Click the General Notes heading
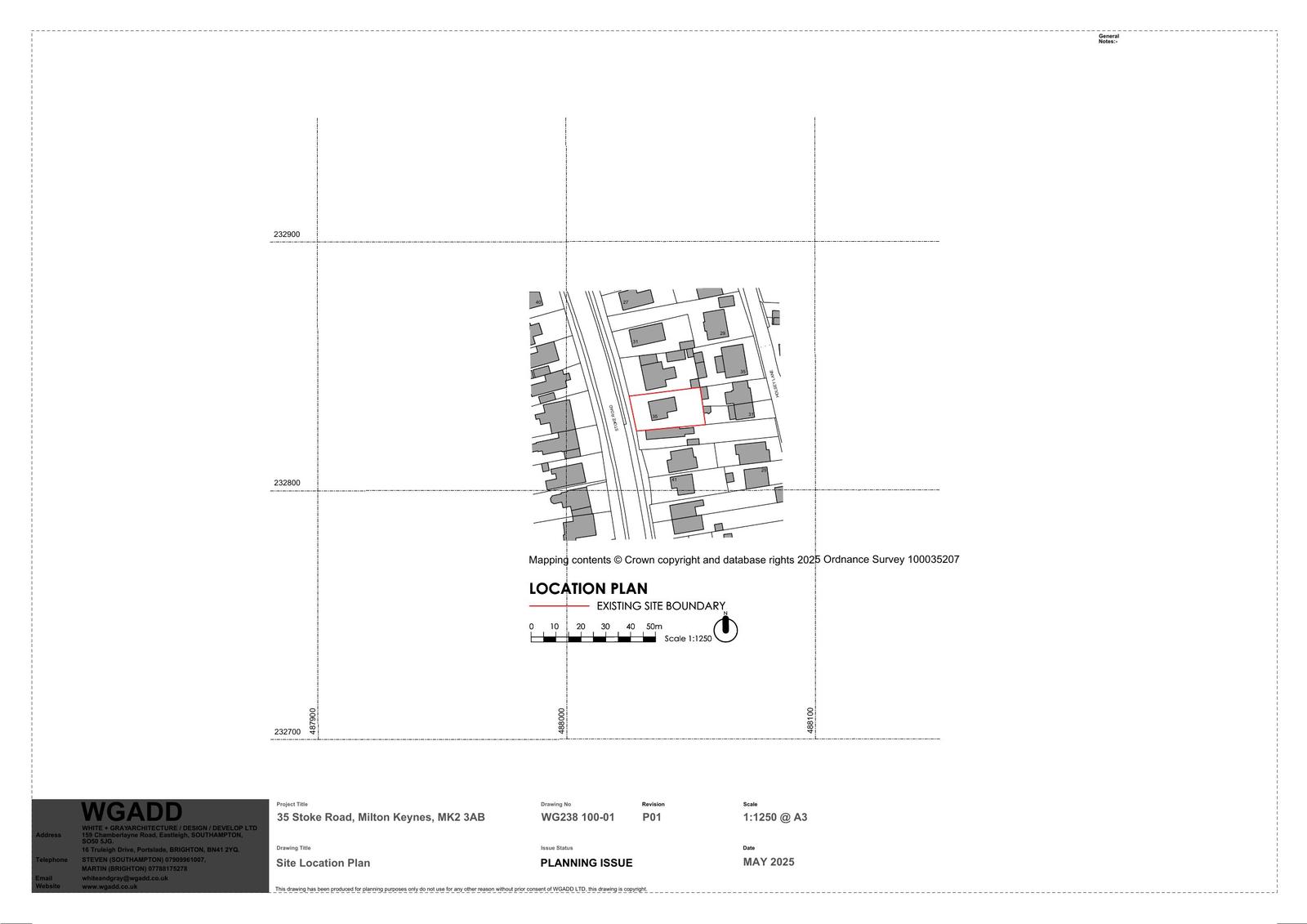Viewport: 1307px width, 924px height. (1108, 38)
